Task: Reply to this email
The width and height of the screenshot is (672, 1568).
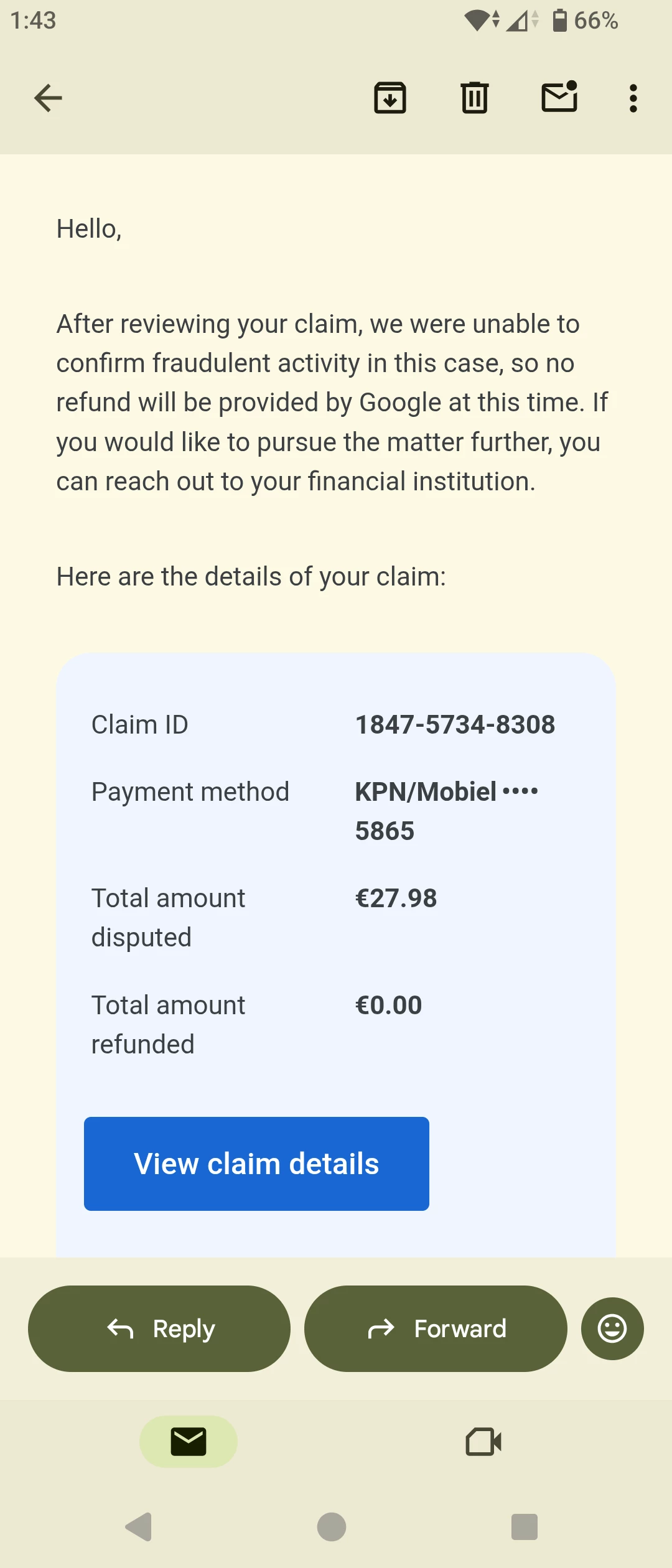Action: point(159,1328)
